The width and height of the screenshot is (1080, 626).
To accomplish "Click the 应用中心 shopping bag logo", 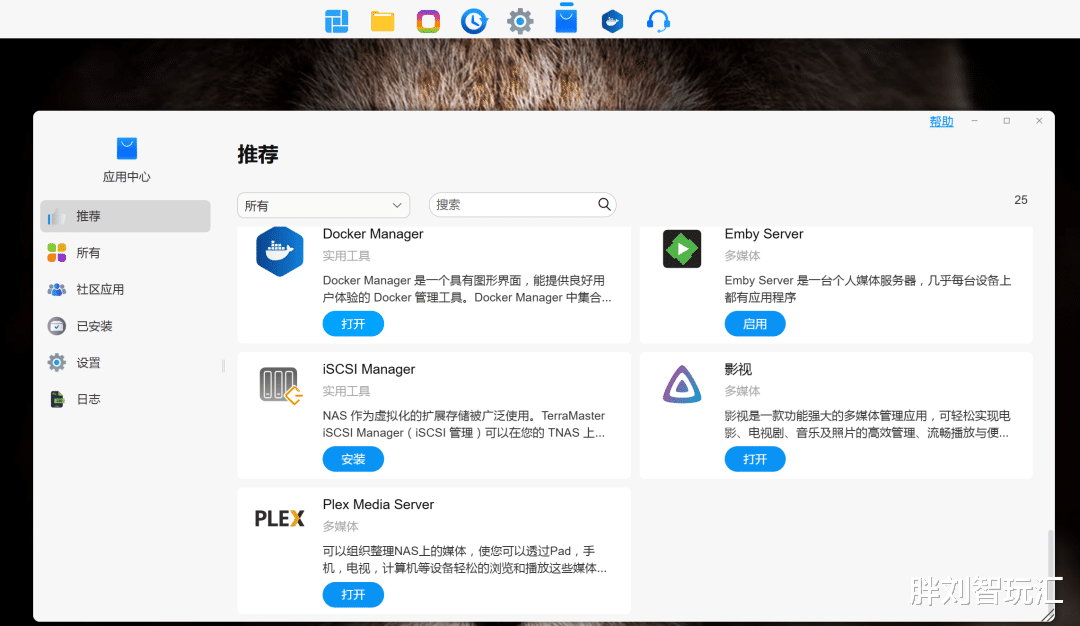I will pyautogui.click(x=127, y=148).
